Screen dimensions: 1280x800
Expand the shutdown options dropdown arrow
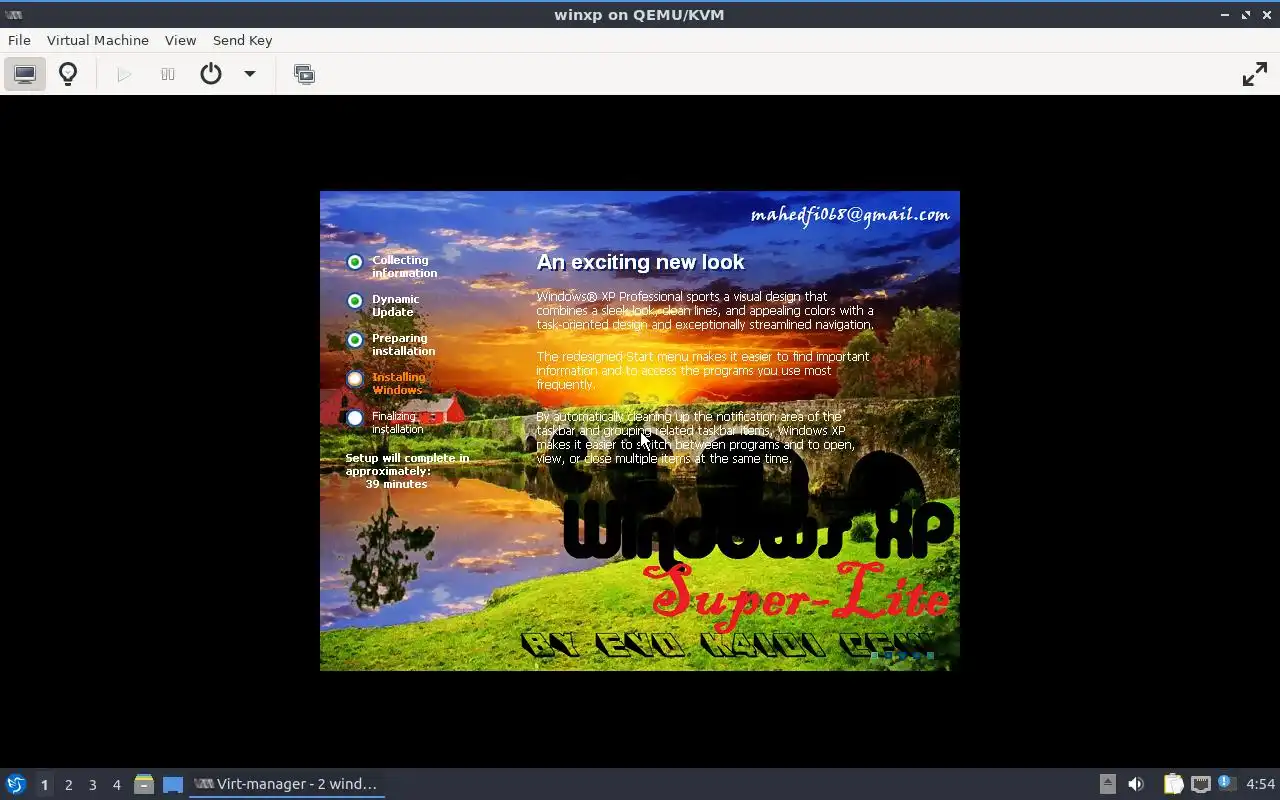coord(250,74)
